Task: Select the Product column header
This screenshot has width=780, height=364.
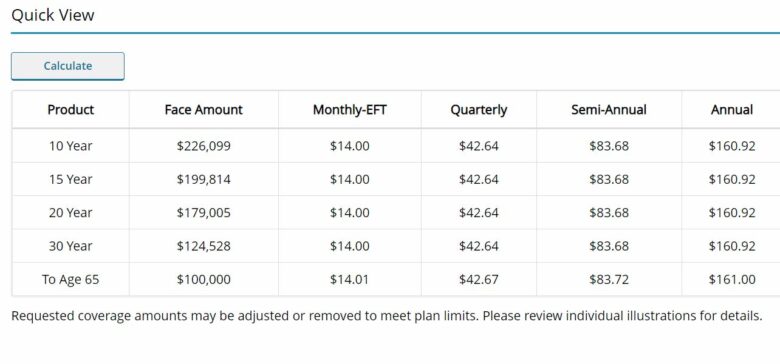Action: pyautogui.click(x=71, y=109)
